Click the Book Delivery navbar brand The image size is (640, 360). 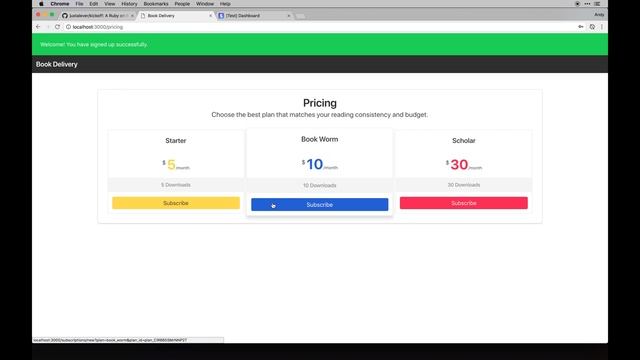click(56, 64)
